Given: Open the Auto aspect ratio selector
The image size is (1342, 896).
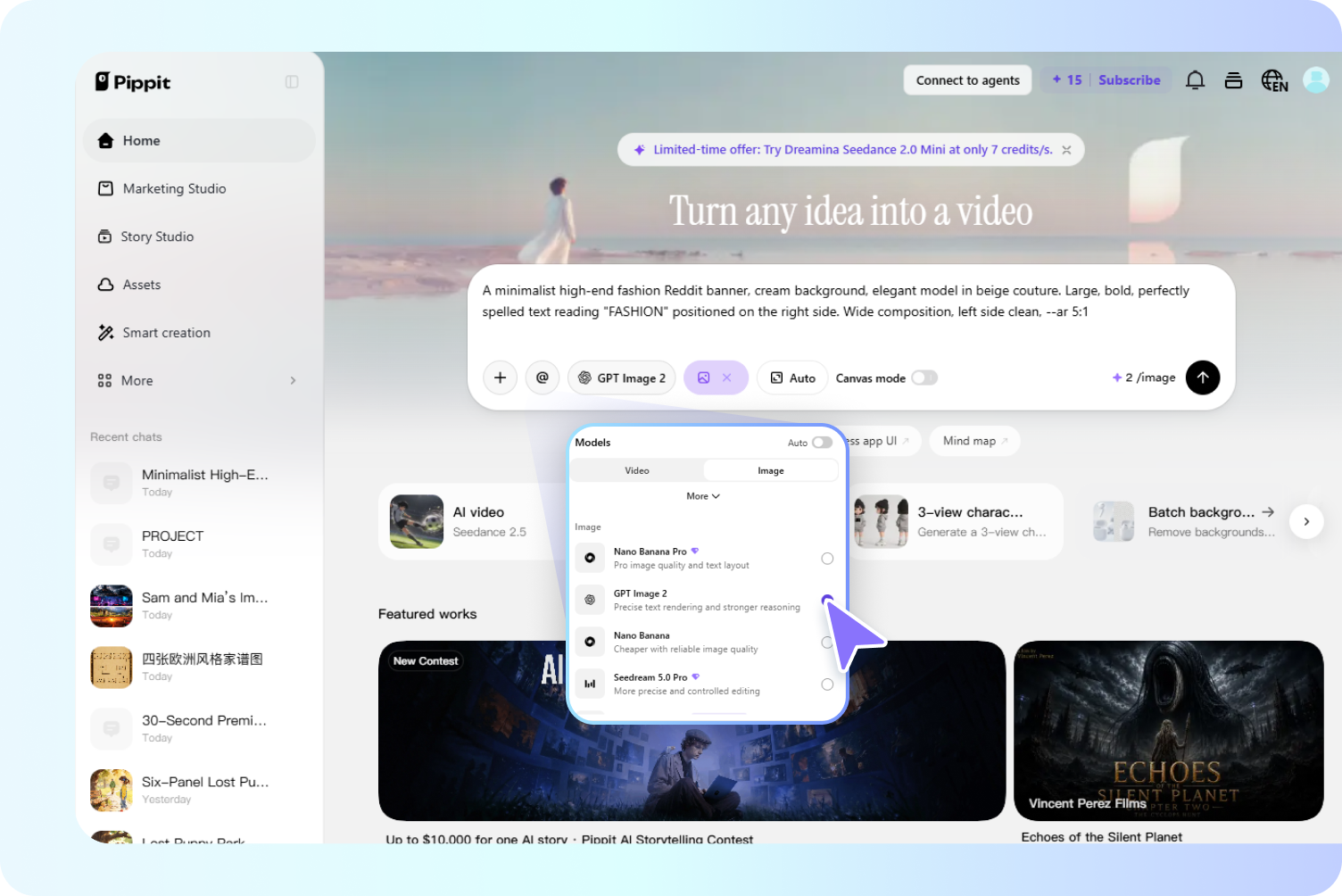Looking at the screenshot, I should tap(792, 377).
